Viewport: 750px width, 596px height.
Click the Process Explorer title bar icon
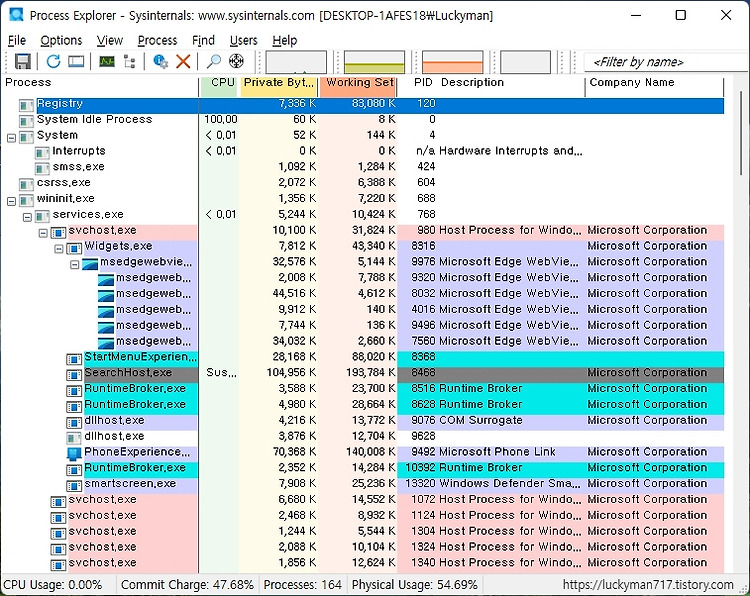16,15
